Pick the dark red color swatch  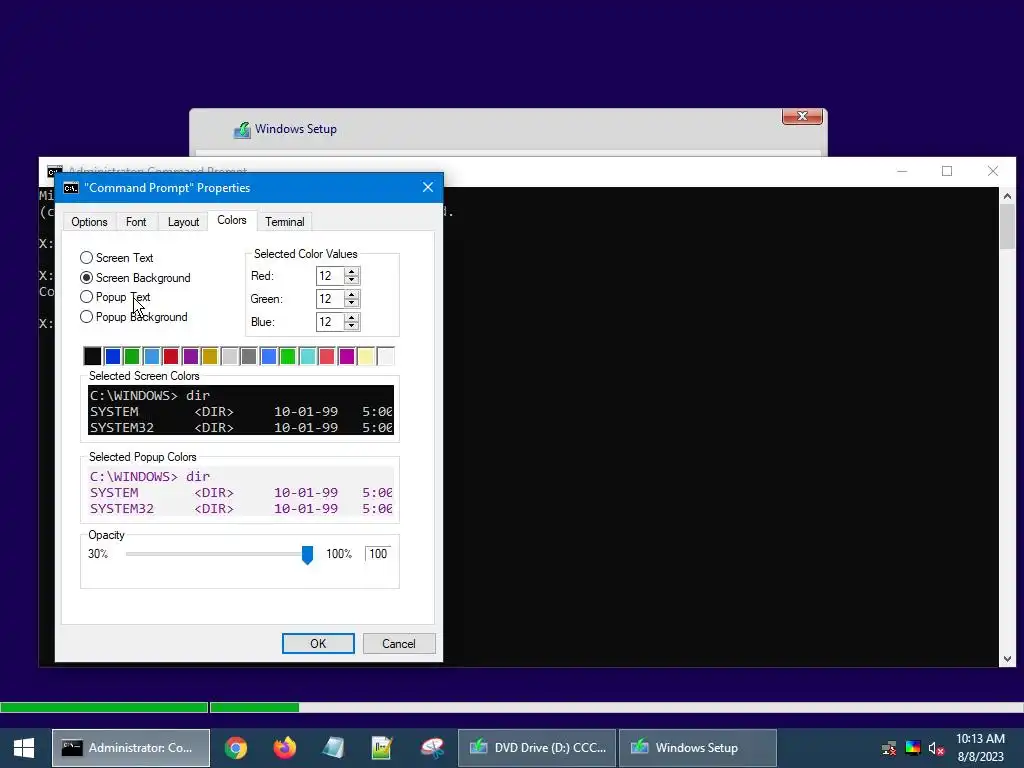(170, 356)
